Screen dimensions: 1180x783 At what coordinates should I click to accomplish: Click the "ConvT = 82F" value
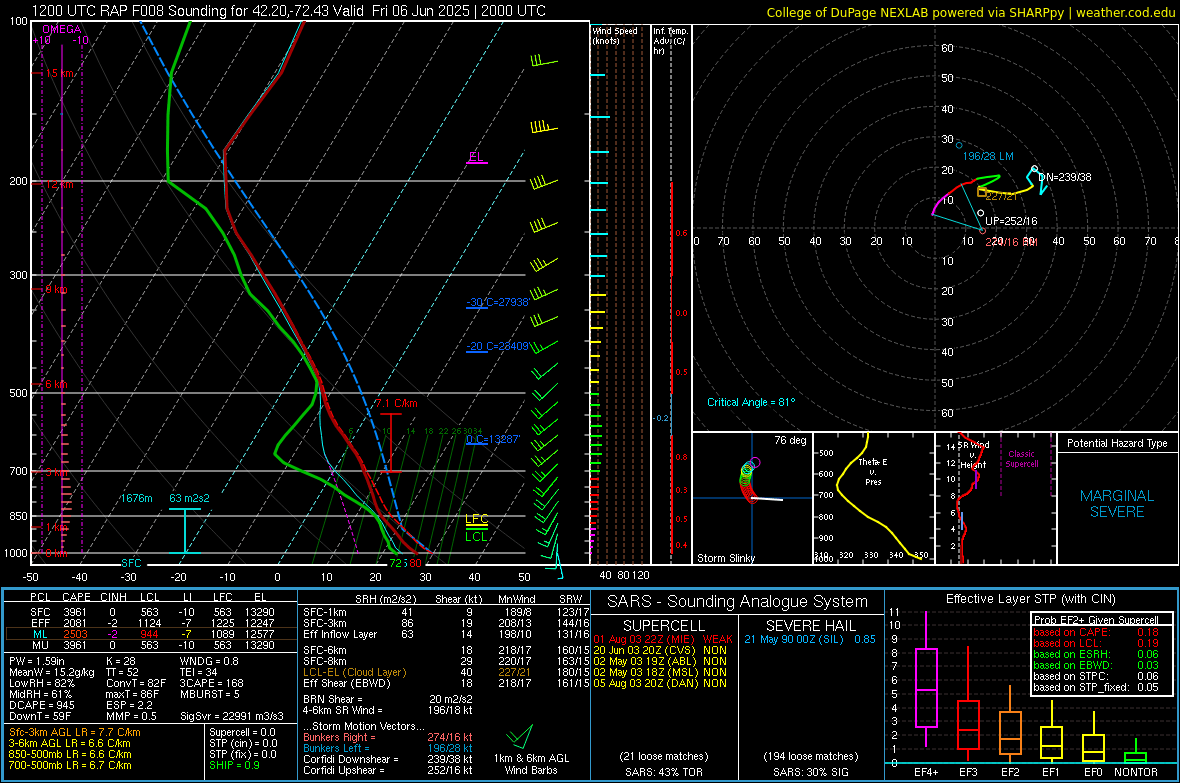pyautogui.click(x=135, y=684)
